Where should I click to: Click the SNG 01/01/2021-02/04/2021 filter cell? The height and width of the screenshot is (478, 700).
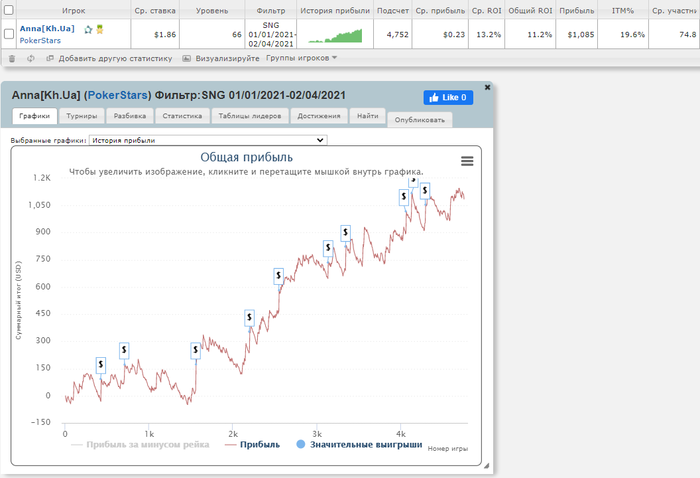click(x=271, y=34)
